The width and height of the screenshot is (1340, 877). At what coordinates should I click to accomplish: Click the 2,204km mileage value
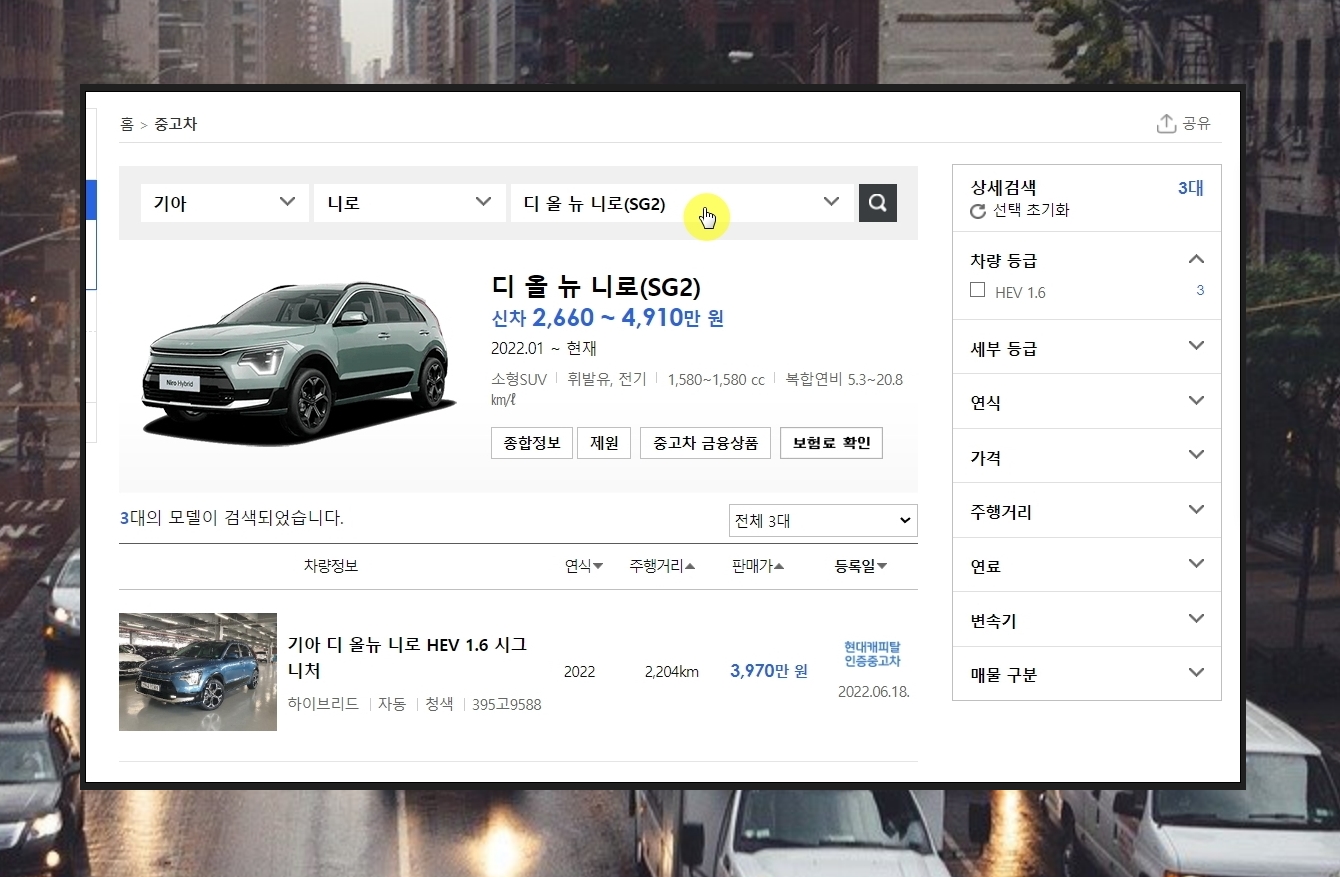[x=672, y=672]
